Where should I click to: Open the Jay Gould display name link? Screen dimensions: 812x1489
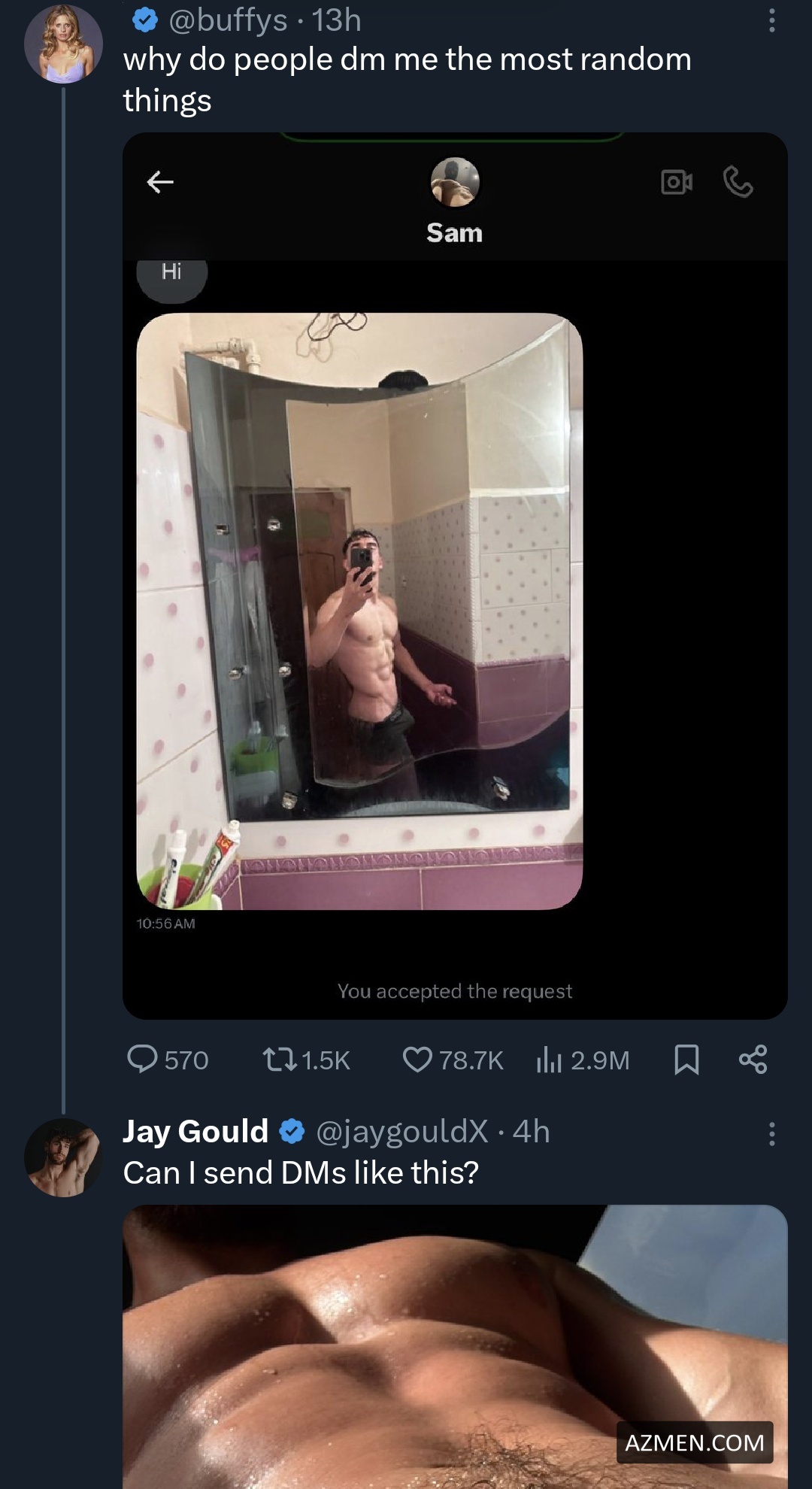[x=195, y=1131]
